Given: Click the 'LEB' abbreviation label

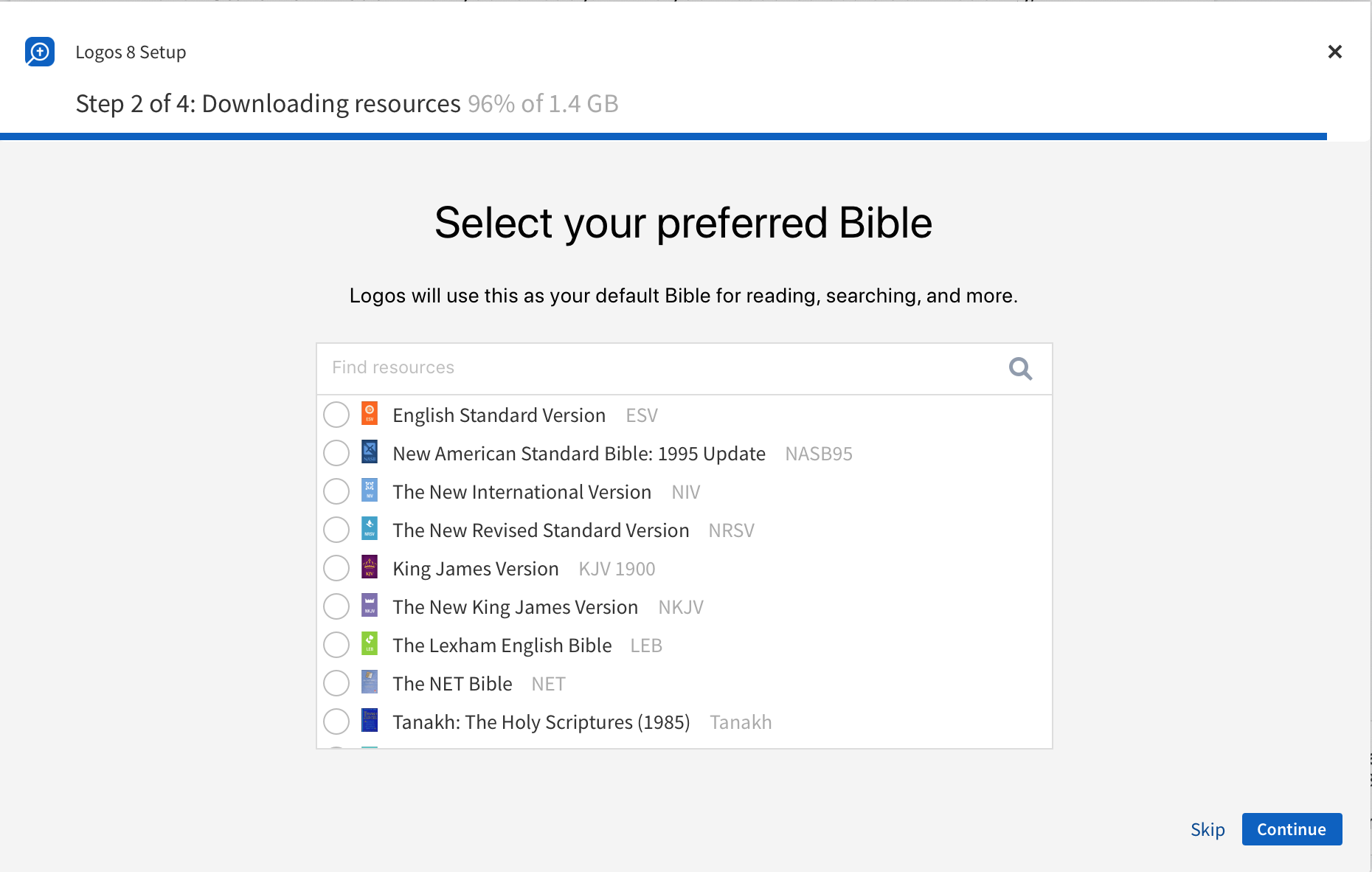Looking at the screenshot, I should click(x=646, y=646).
